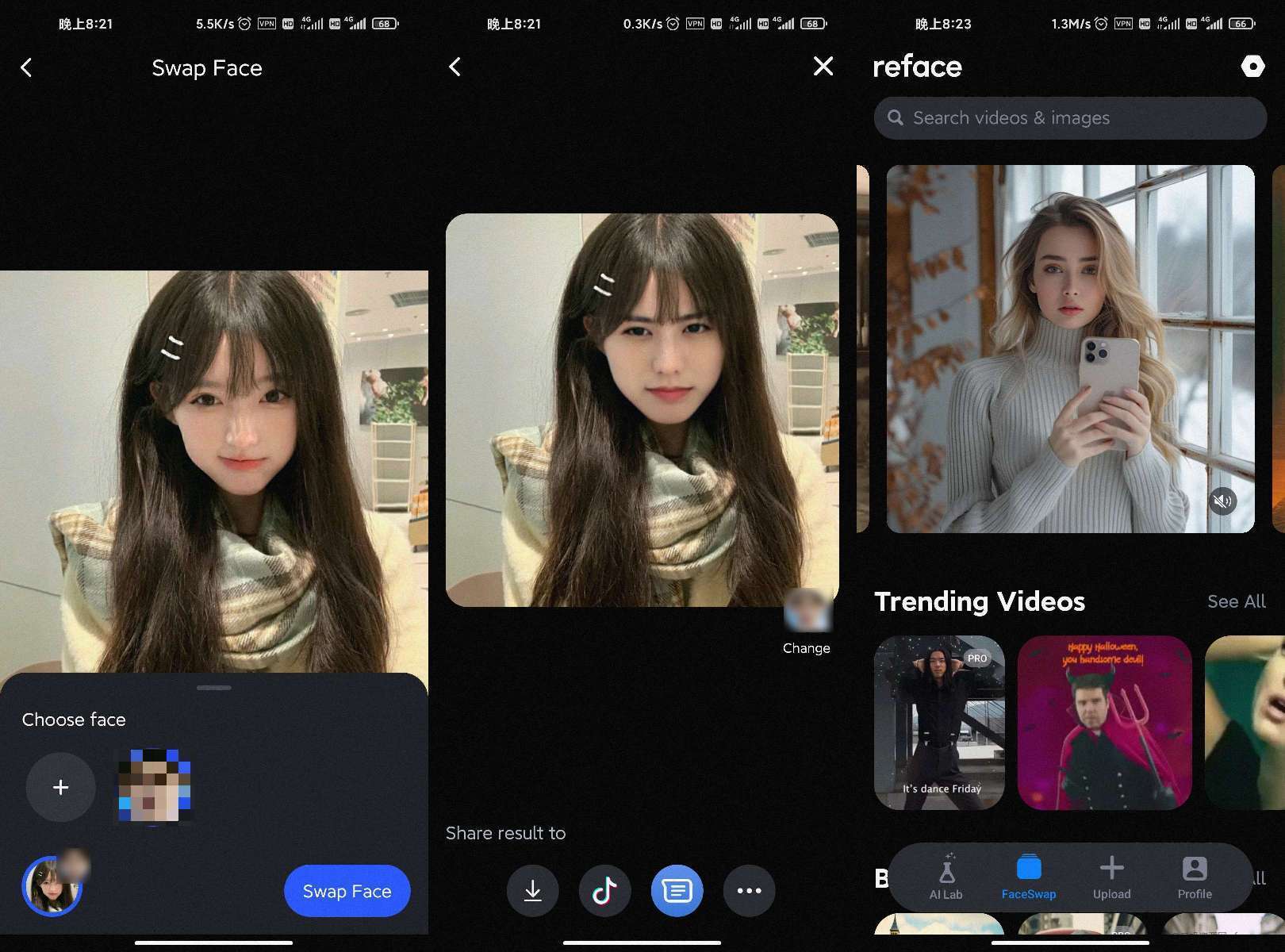Image resolution: width=1285 pixels, height=952 pixels.
Task: Tap the Choose face label
Action: click(74, 720)
